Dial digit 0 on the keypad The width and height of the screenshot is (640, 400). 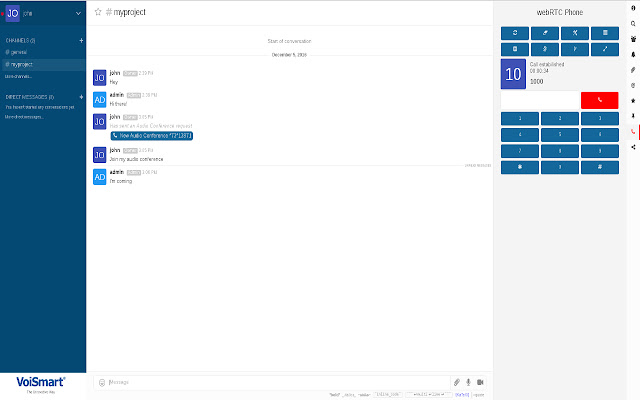560,167
